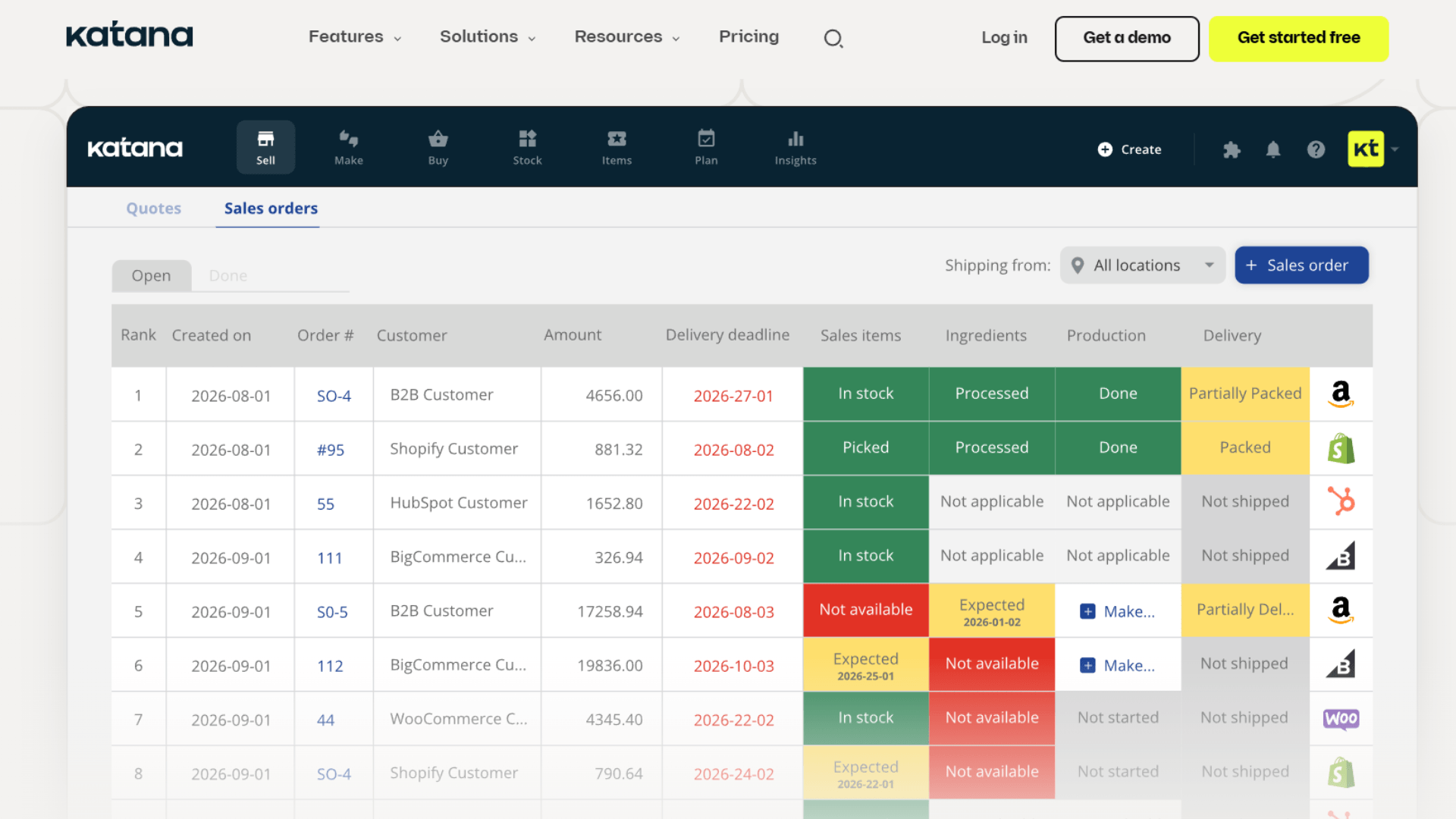Open order 55 link
Image resolution: width=1456 pixels, height=819 pixels.
coord(325,504)
